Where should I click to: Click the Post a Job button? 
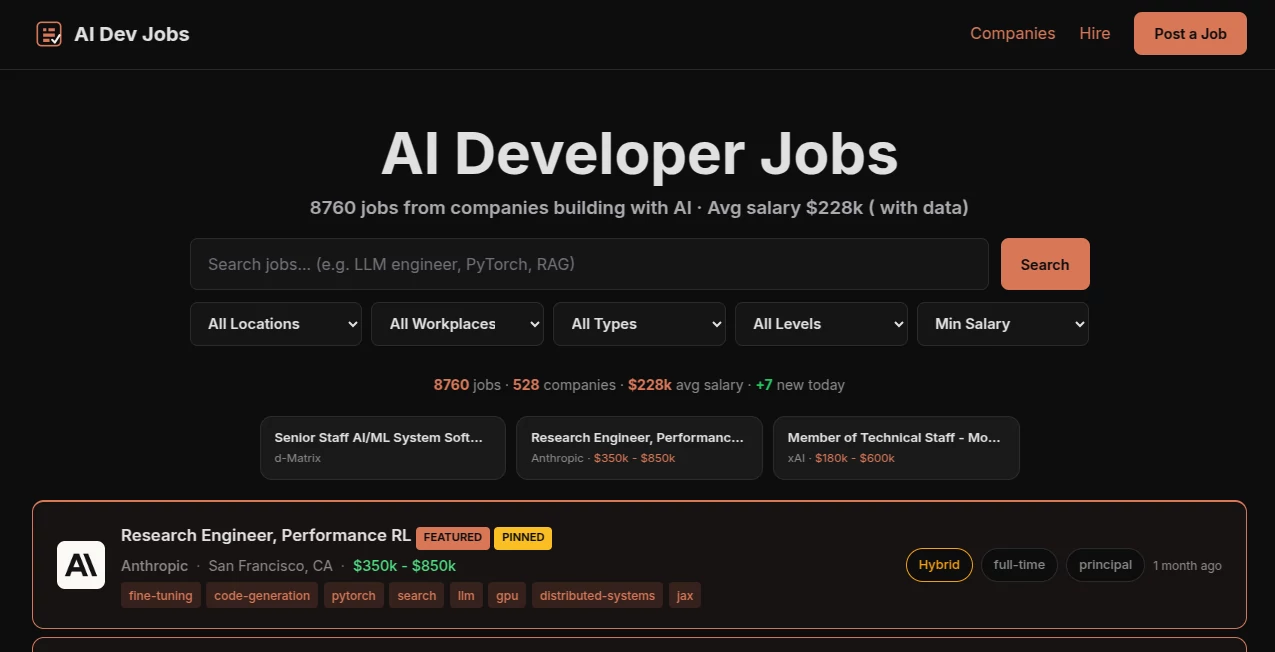1190,33
